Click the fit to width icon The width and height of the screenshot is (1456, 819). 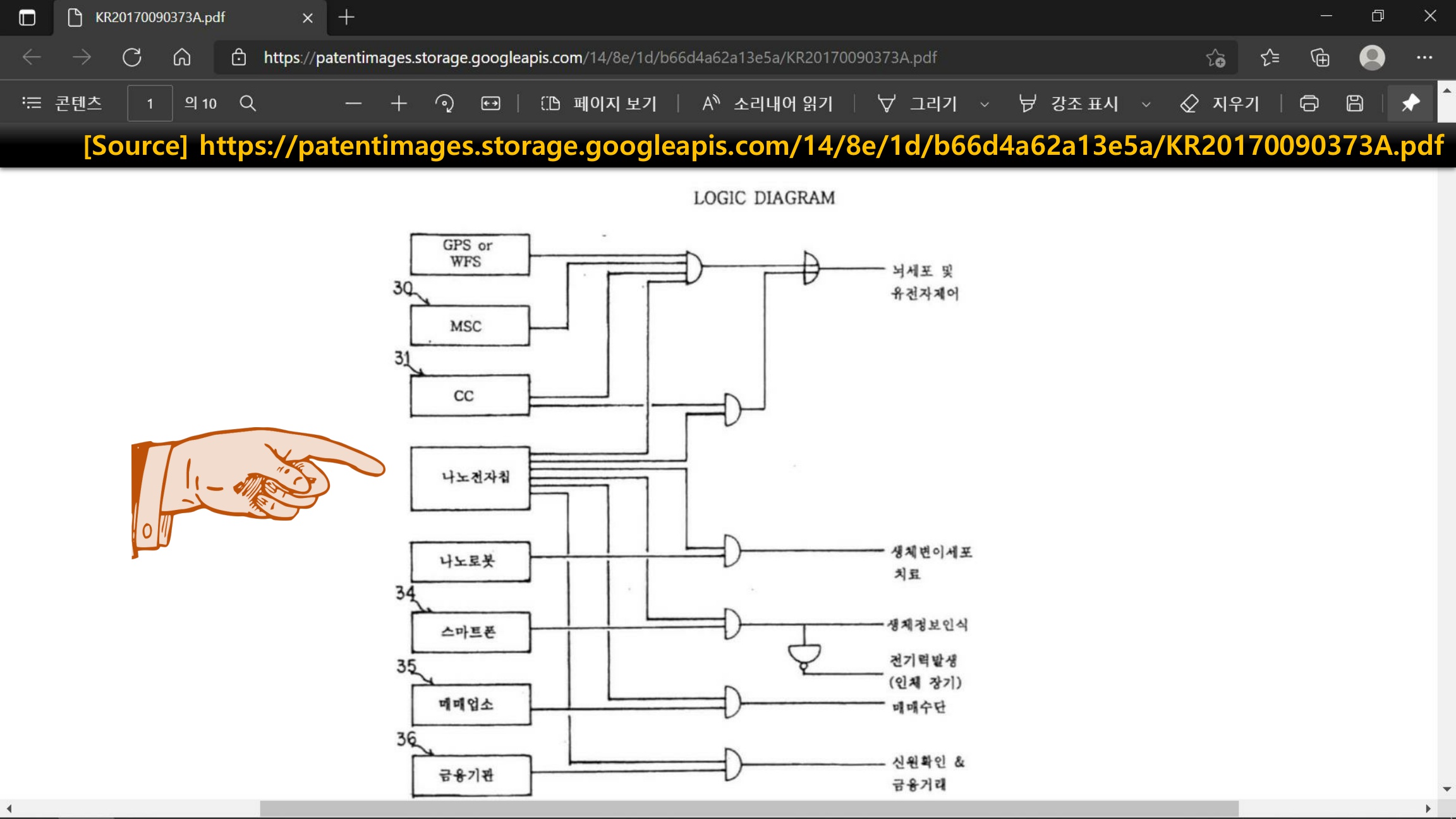point(490,103)
